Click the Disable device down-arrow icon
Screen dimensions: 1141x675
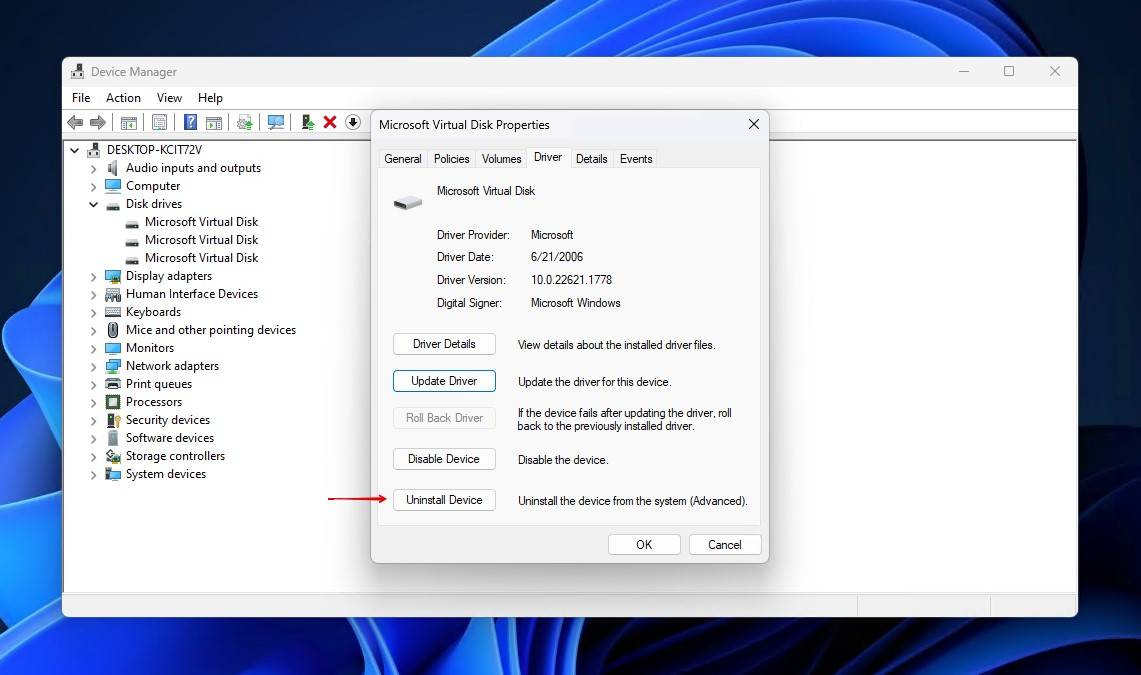pyautogui.click(x=353, y=122)
